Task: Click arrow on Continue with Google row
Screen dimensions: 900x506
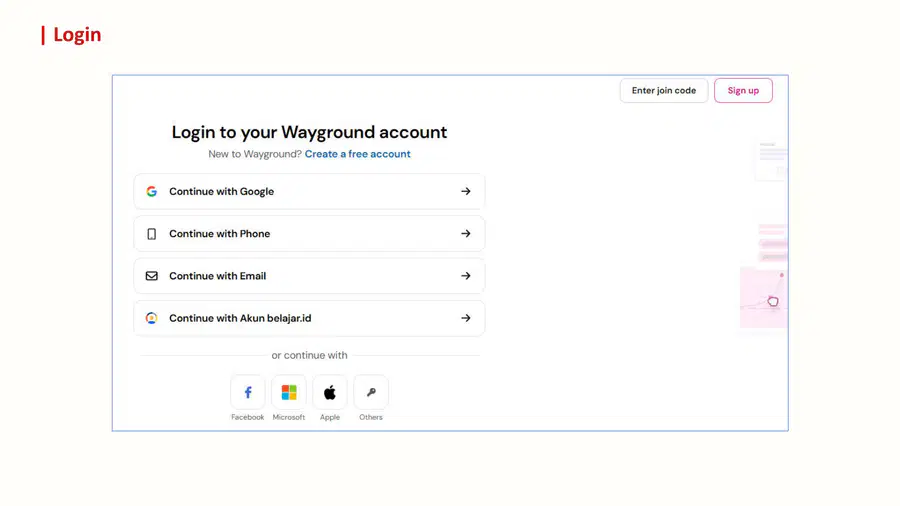Action: [x=465, y=192]
